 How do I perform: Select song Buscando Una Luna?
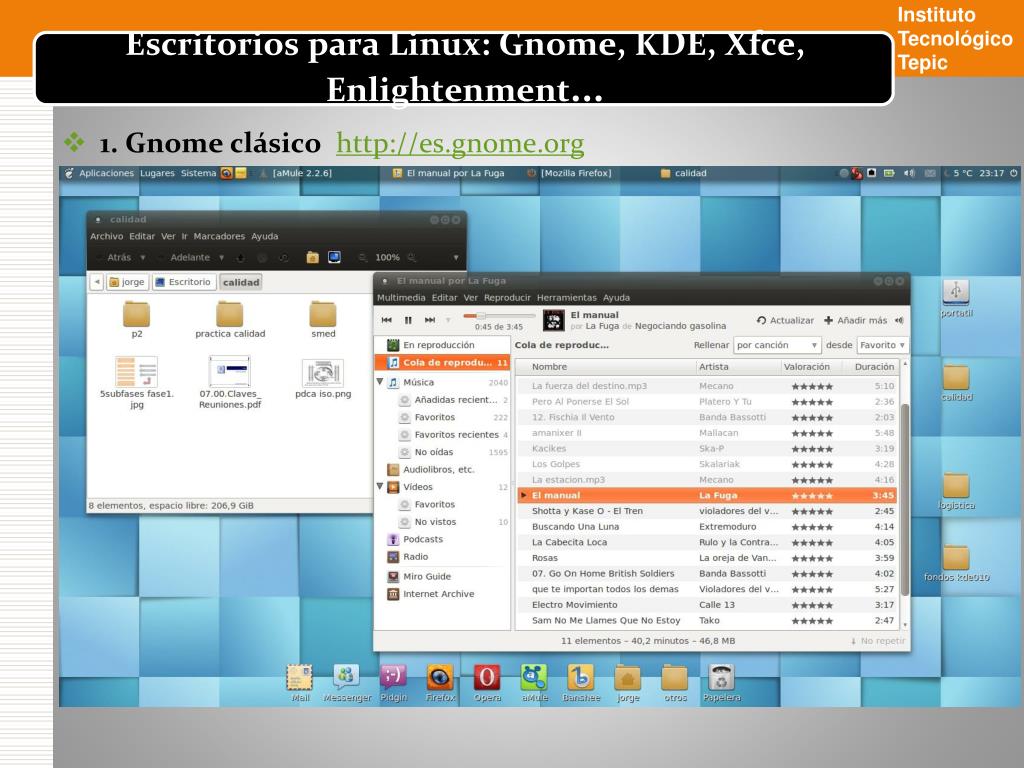point(707,526)
